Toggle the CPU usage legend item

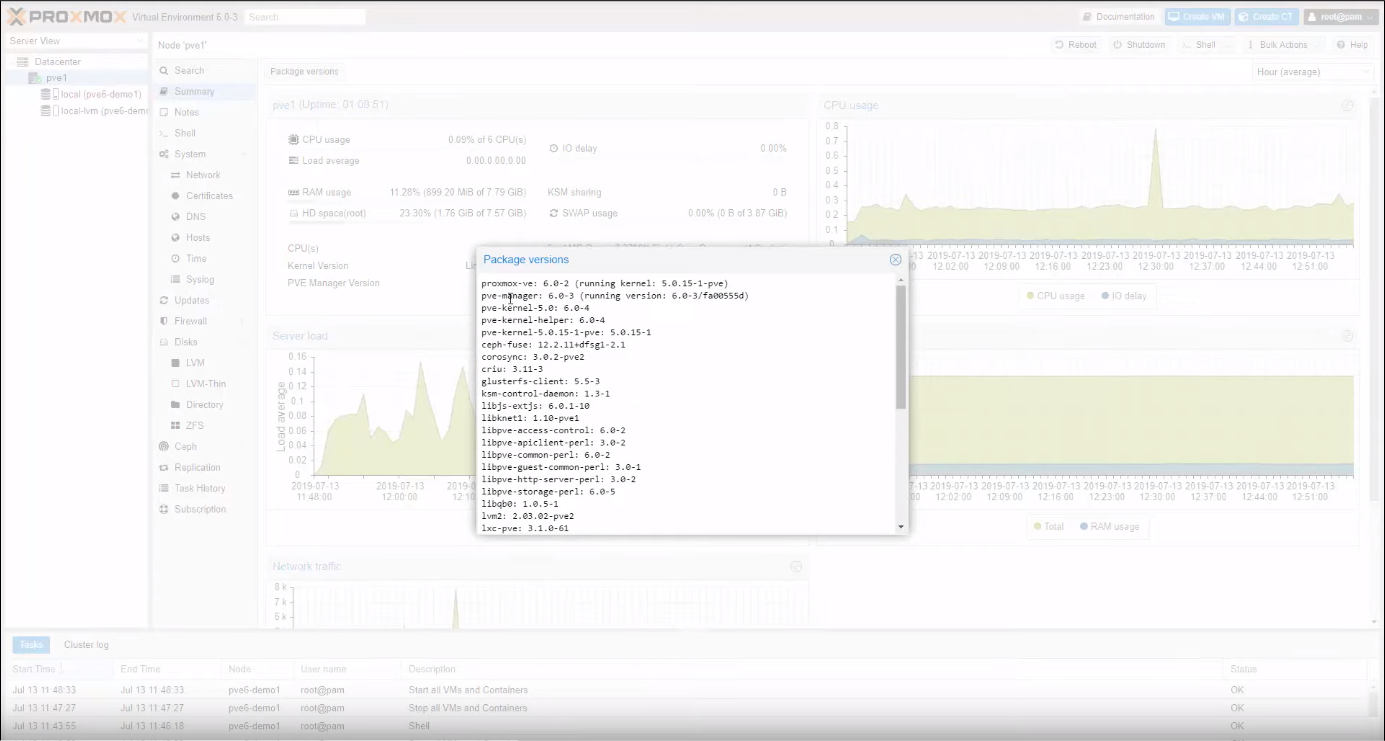(1056, 296)
